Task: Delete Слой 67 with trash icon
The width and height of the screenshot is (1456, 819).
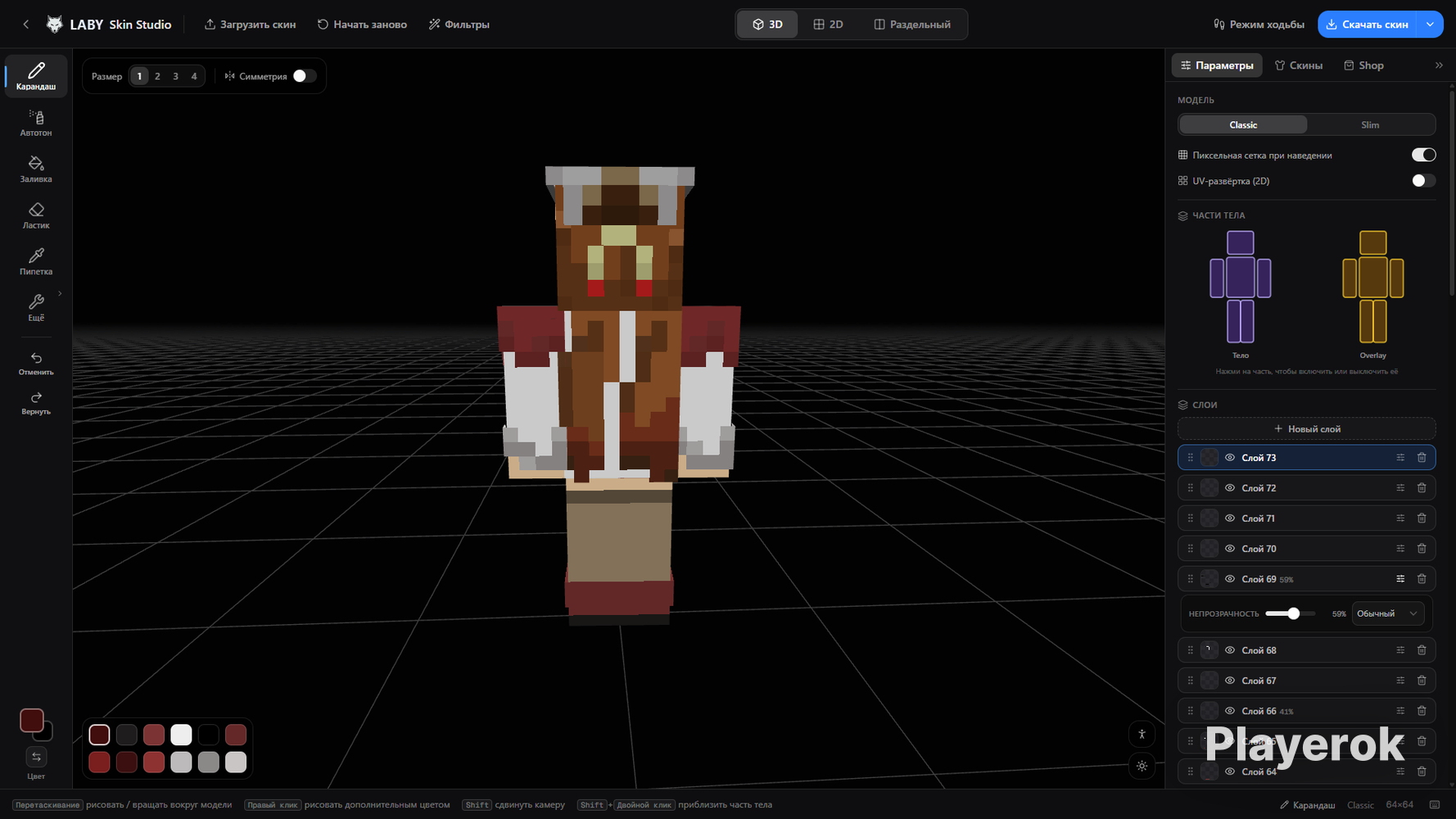Action: (1422, 681)
